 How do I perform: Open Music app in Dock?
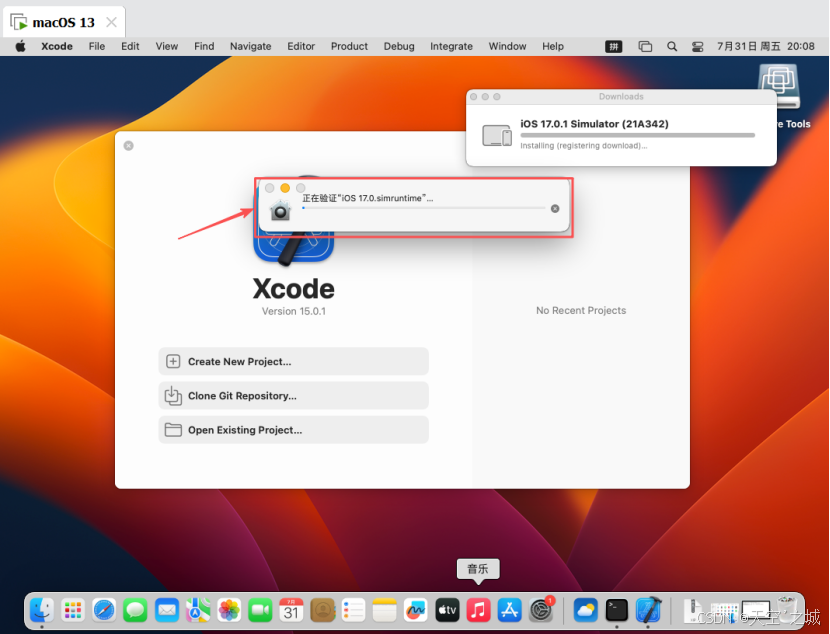pyautogui.click(x=478, y=610)
